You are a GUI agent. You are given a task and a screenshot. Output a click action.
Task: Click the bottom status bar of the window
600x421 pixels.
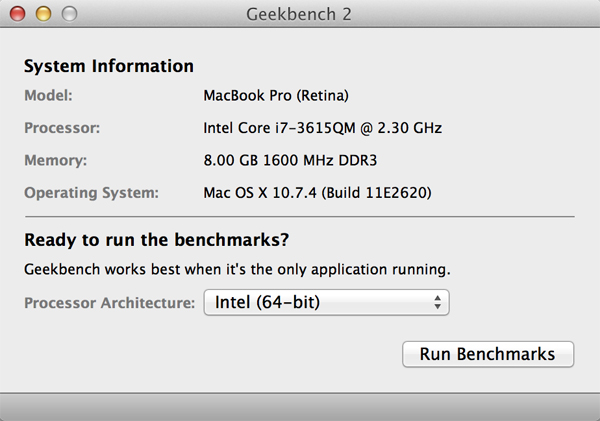click(300, 406)
